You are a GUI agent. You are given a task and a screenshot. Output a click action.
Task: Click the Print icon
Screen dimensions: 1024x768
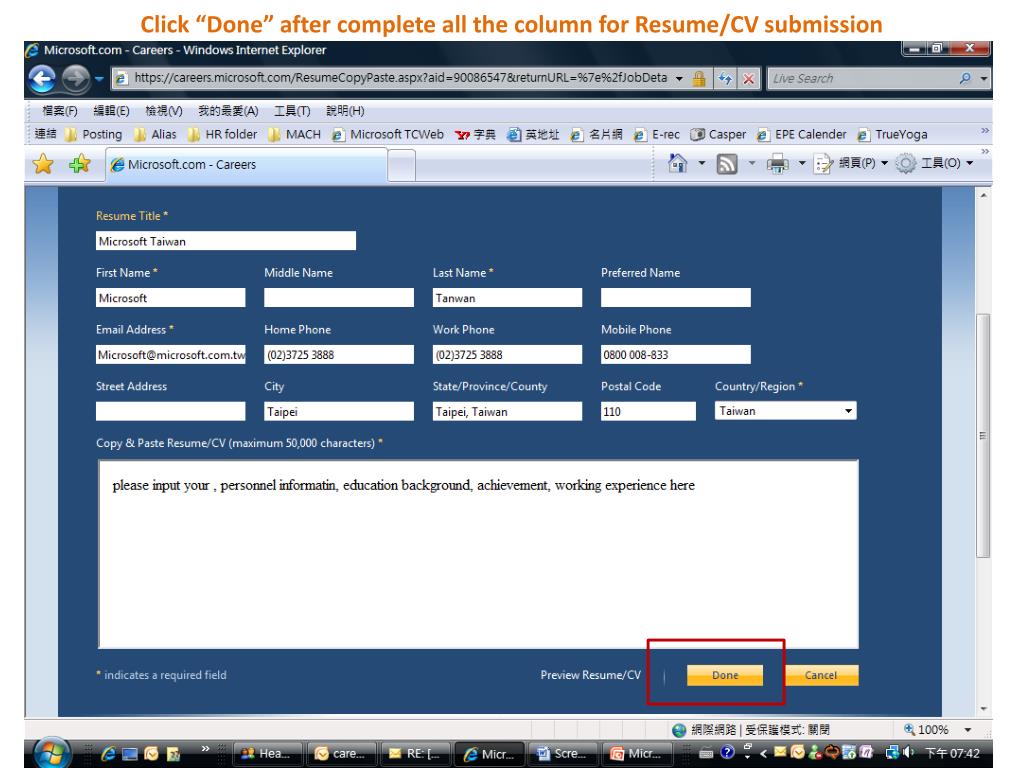pos(777,164)
